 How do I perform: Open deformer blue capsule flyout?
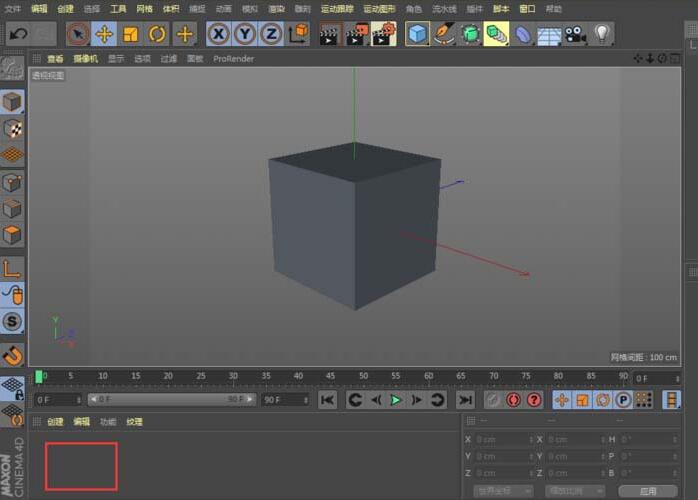tap(523, 34)
